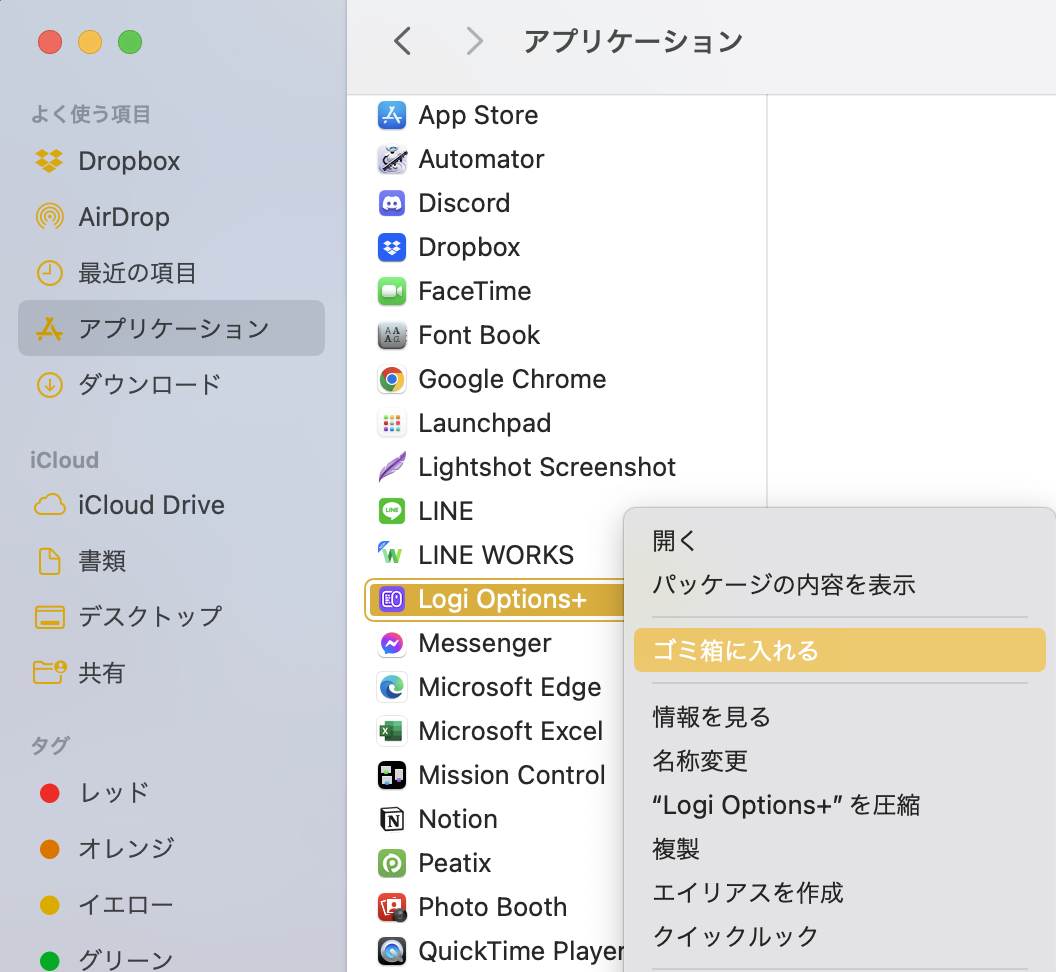This screenshot has width=1056, height=972.
Task: Launch FaceTime from the app list
Action: click(391, 291)
